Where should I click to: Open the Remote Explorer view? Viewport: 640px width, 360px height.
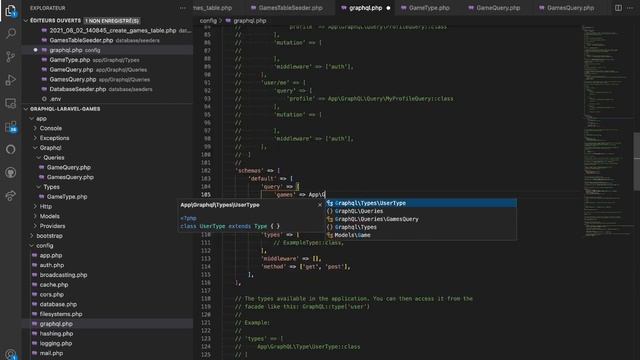11,103
